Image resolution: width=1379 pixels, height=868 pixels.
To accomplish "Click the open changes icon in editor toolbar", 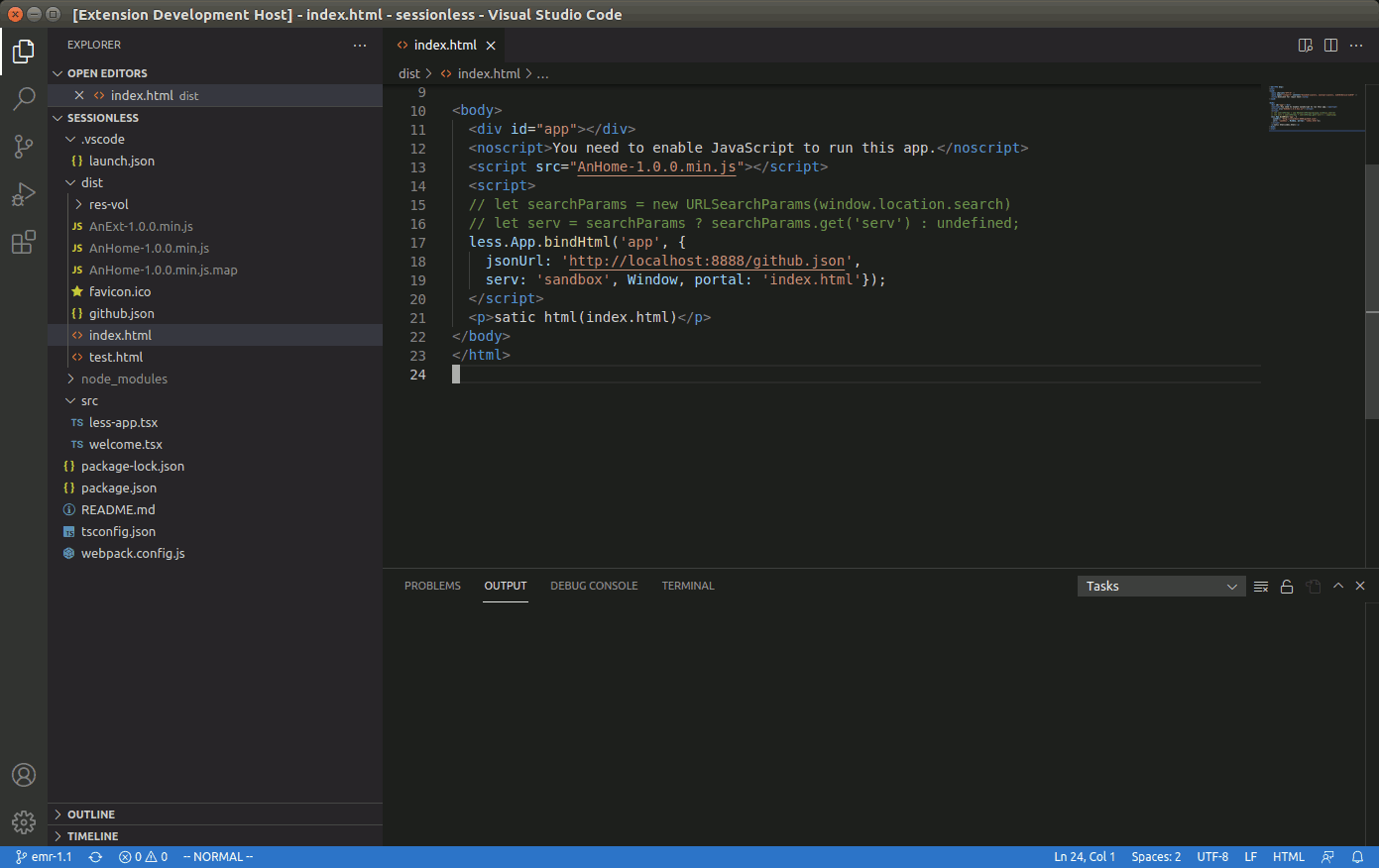I will point(1306,46).
